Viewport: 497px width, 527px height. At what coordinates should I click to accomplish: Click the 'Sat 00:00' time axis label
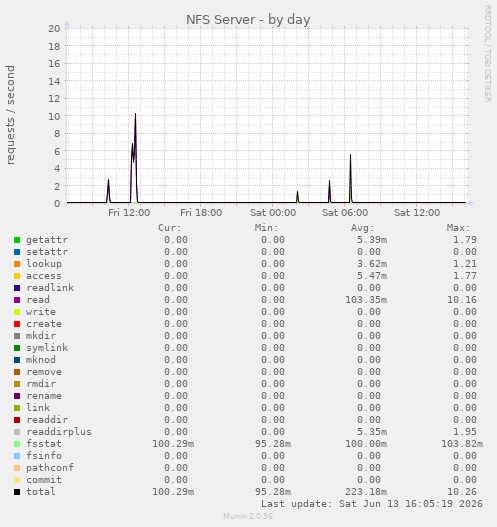pos(273,213)
